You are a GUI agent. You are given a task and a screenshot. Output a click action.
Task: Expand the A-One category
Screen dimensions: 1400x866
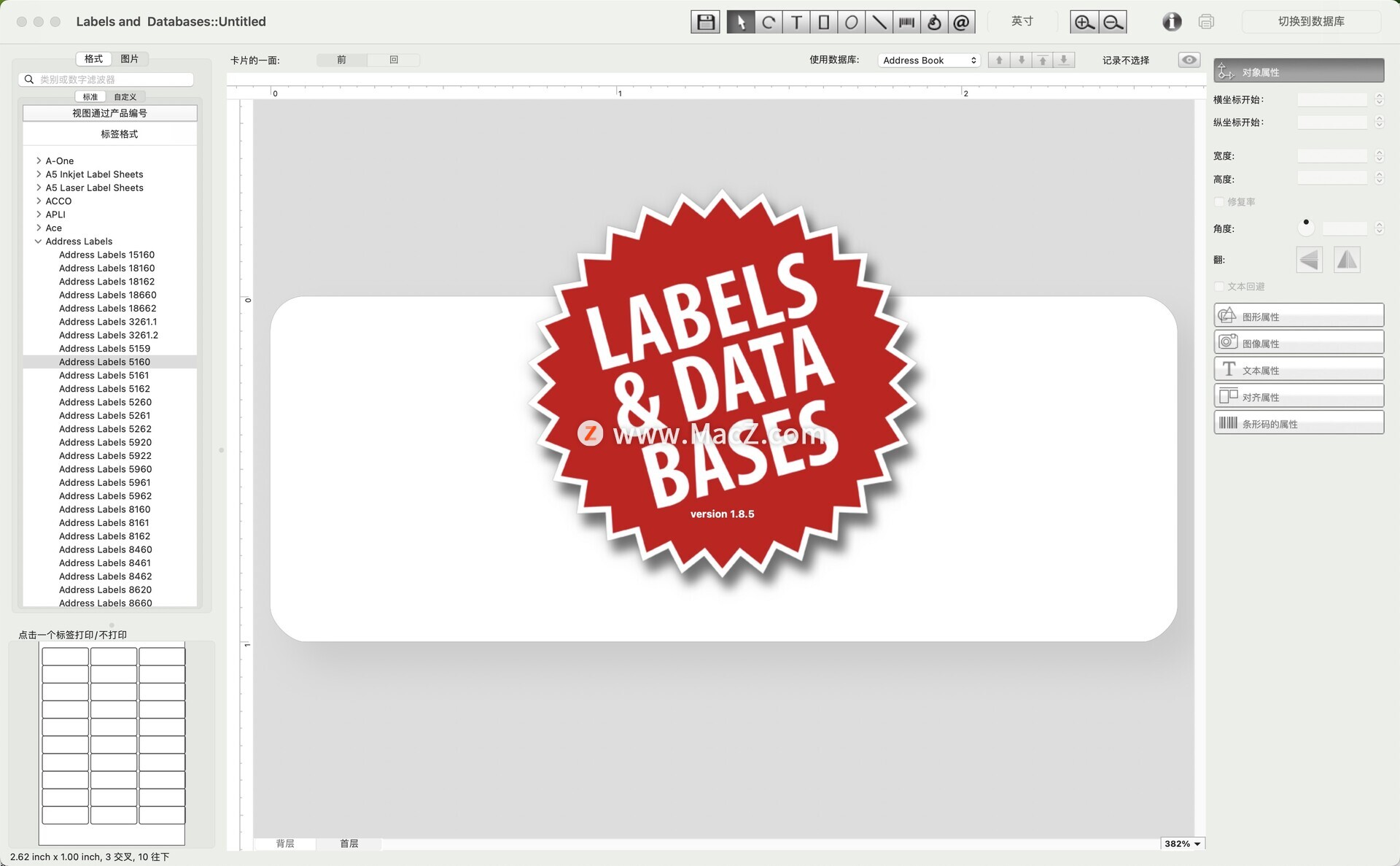39,161
